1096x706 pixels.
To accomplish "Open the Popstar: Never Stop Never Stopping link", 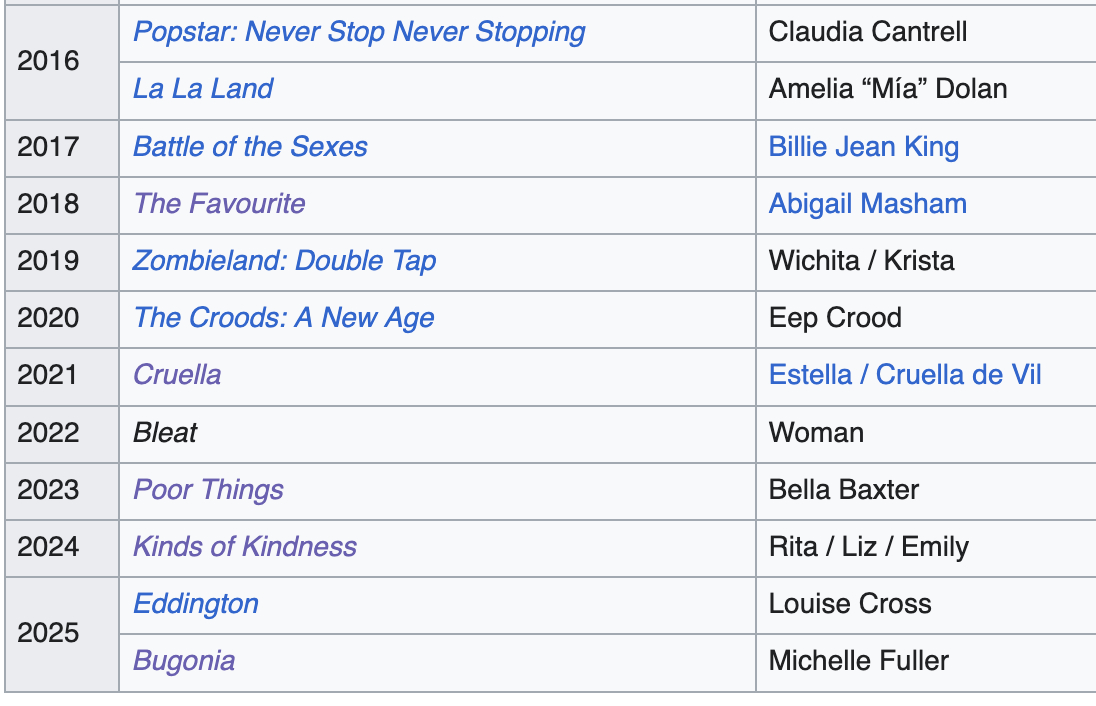I will tap(359, 32).
